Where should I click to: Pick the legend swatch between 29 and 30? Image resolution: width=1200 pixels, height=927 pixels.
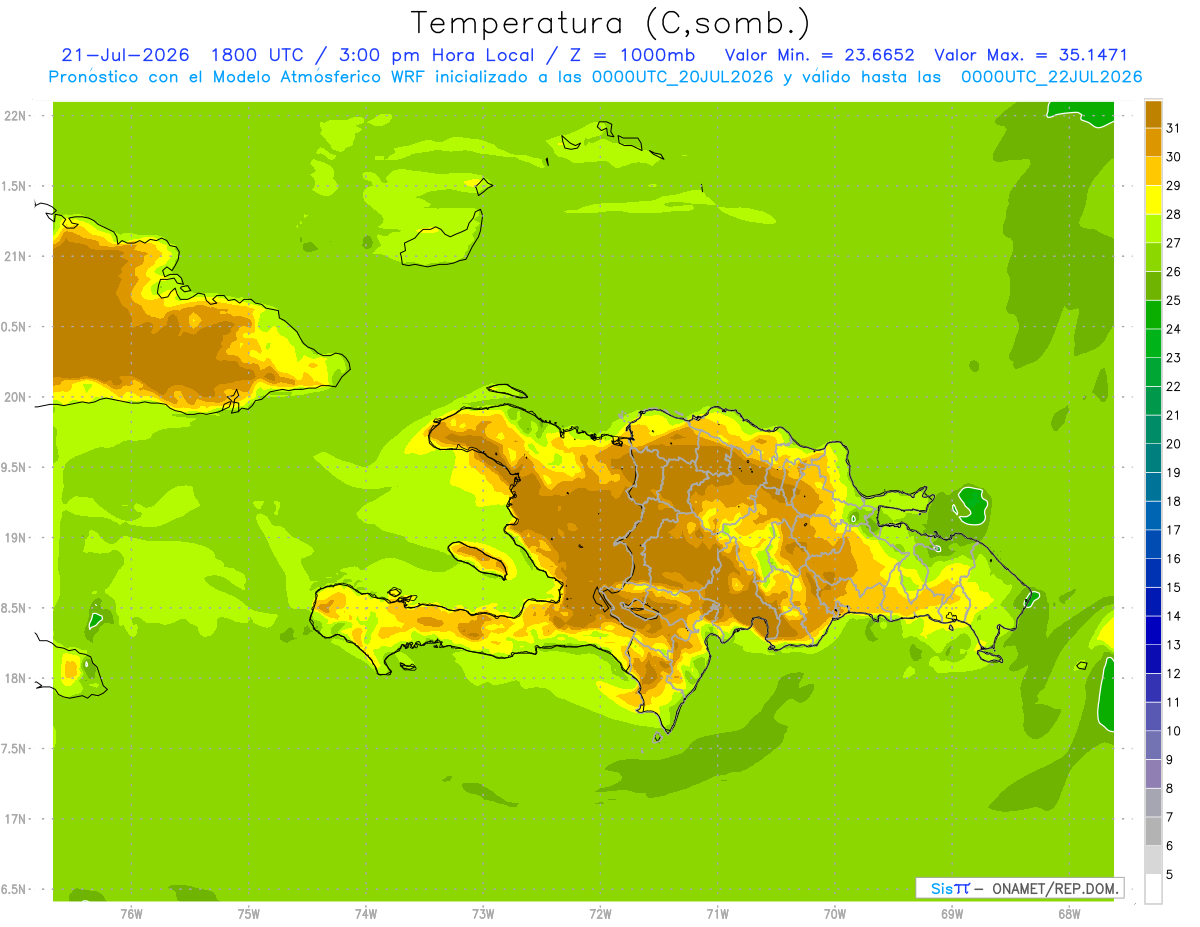pos(1153,170)
